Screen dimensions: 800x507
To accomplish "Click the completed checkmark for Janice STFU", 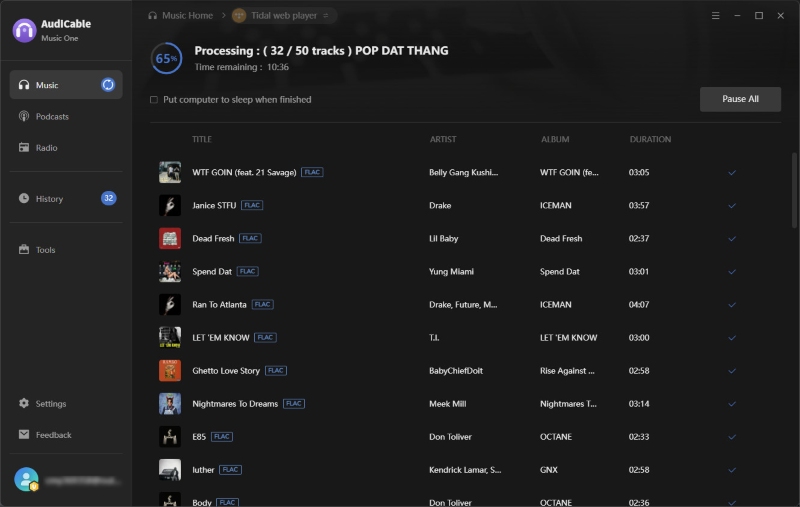I will tap(732, 206).
